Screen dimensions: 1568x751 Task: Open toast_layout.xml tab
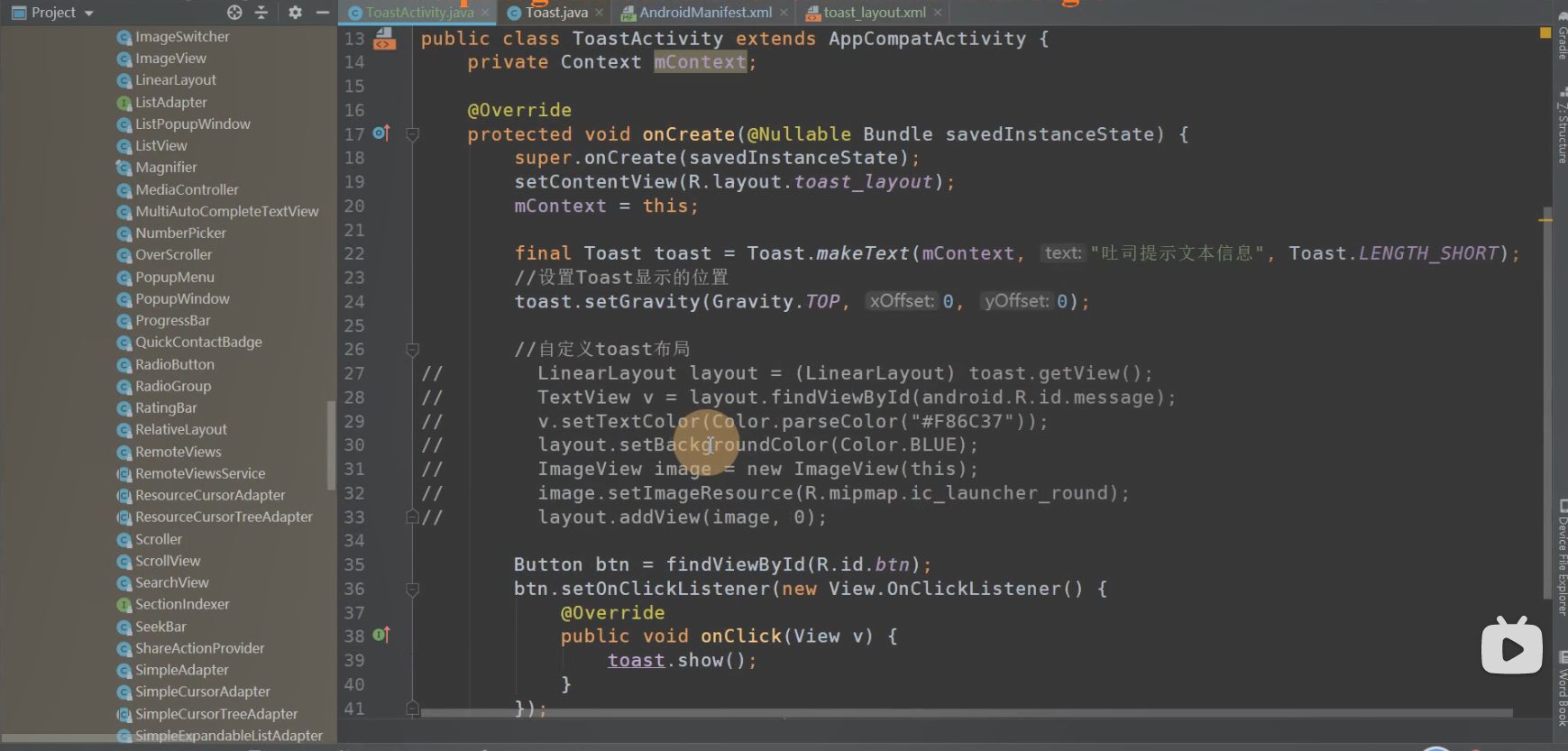coord(875,13)
